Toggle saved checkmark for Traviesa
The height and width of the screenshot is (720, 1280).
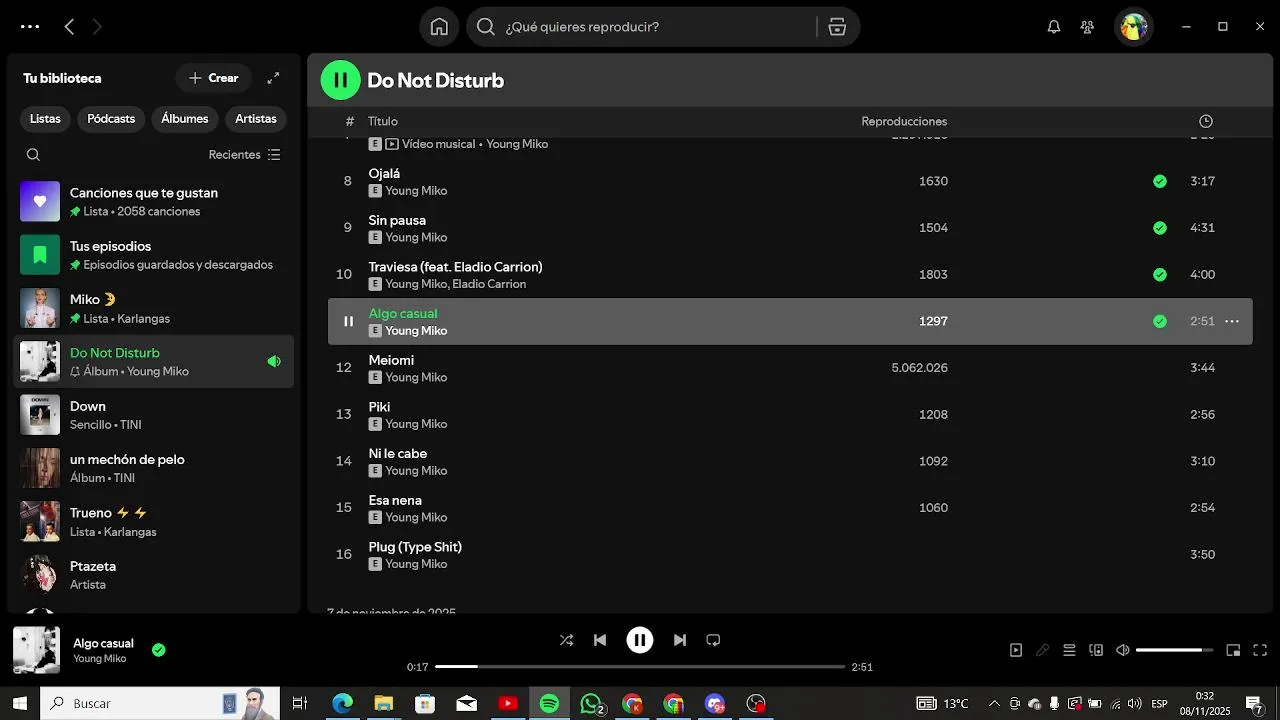(x=1160, y=274)
